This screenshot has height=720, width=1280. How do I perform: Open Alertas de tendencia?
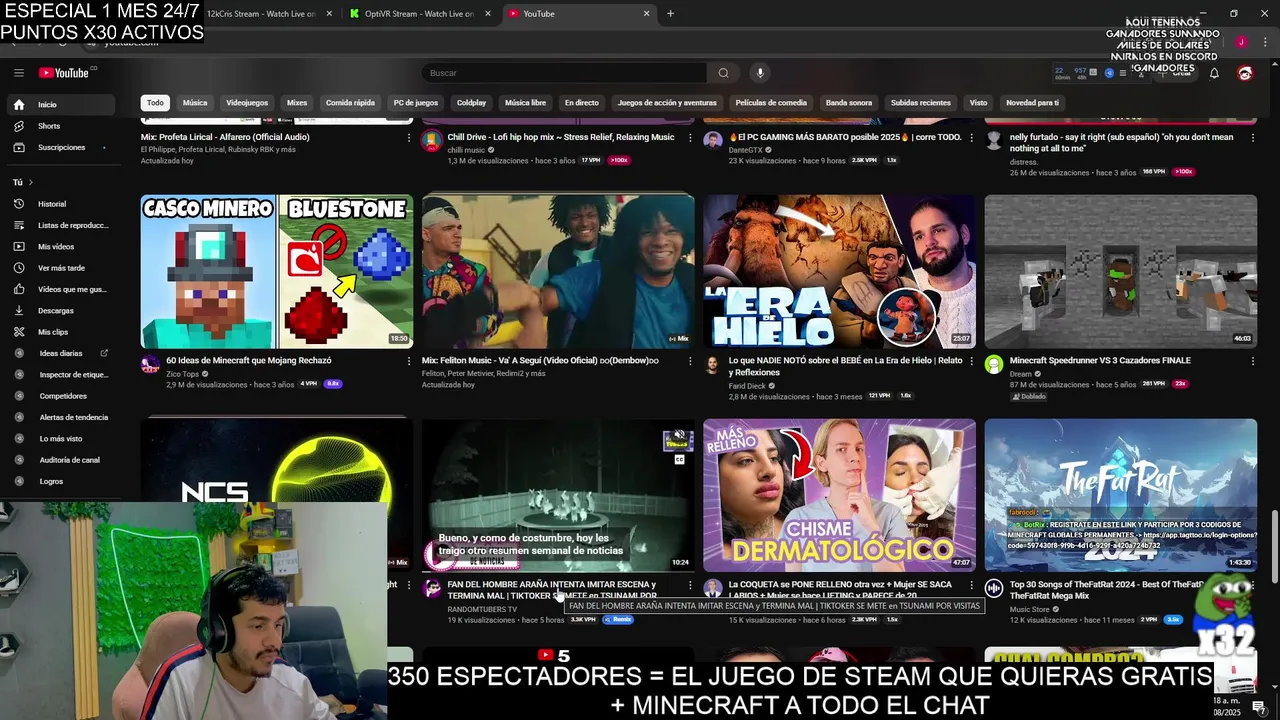(73, 417)
